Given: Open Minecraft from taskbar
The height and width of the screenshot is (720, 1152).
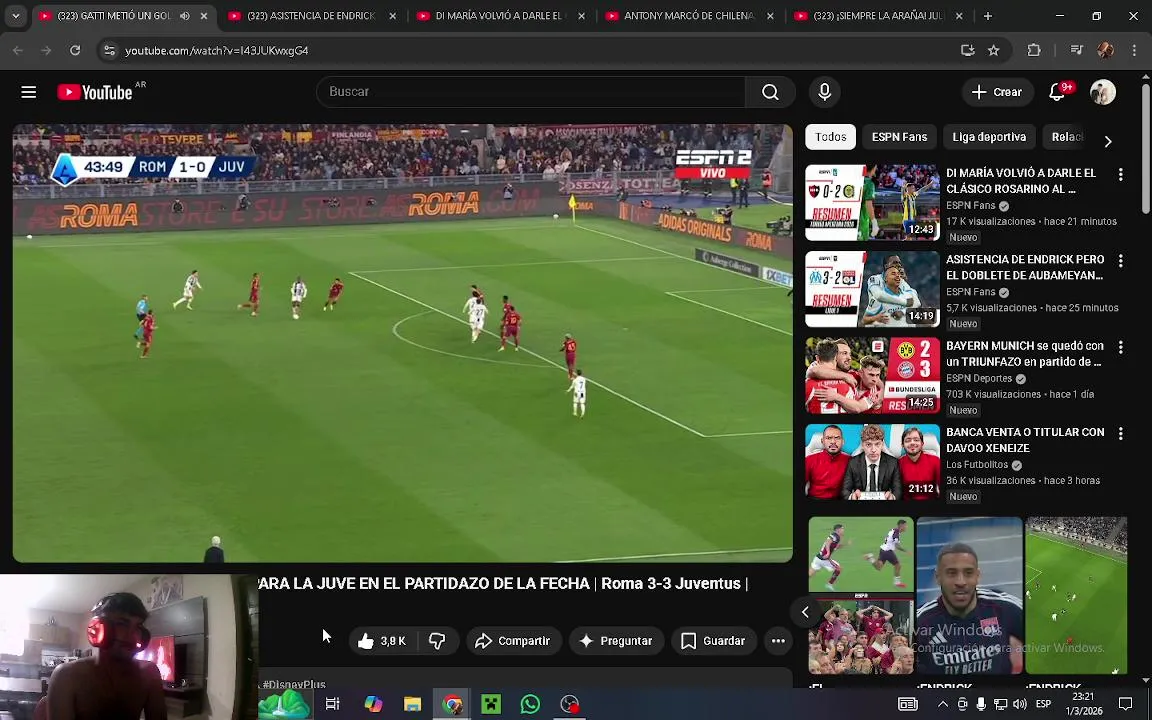Looking at the screenshot, I should (x=491, y=704).
